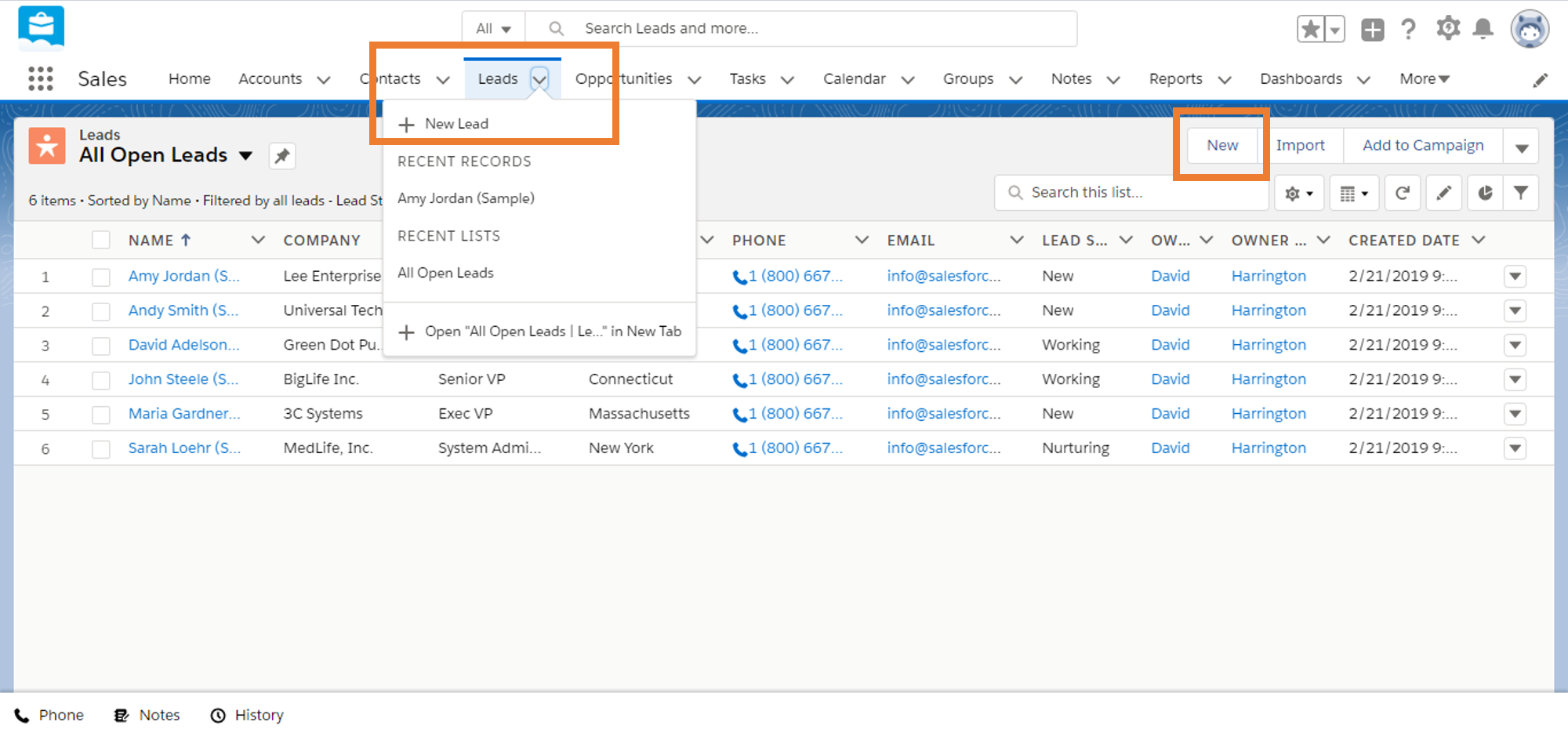Click the New lead button
The height and width of the screenshot is (729, 1568).
[x=1222, y=146]
